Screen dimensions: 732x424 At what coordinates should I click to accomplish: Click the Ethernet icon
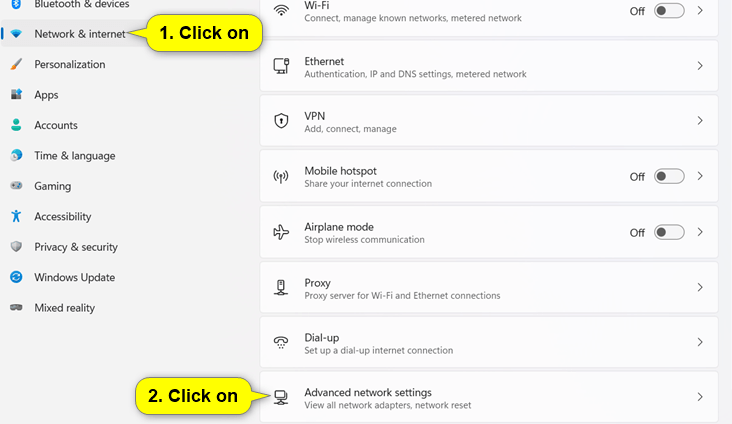point(282,65)
